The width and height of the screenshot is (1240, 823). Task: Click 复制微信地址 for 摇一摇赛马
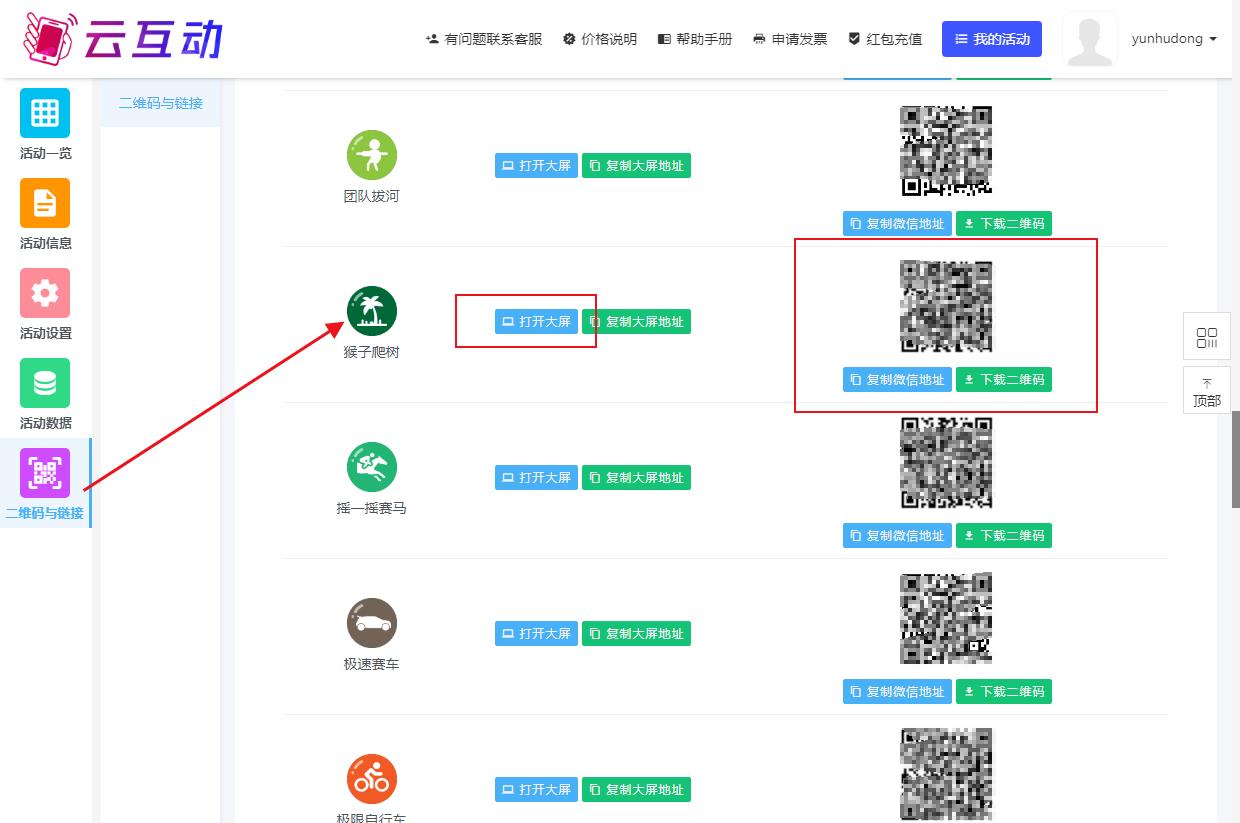point(897,536)
